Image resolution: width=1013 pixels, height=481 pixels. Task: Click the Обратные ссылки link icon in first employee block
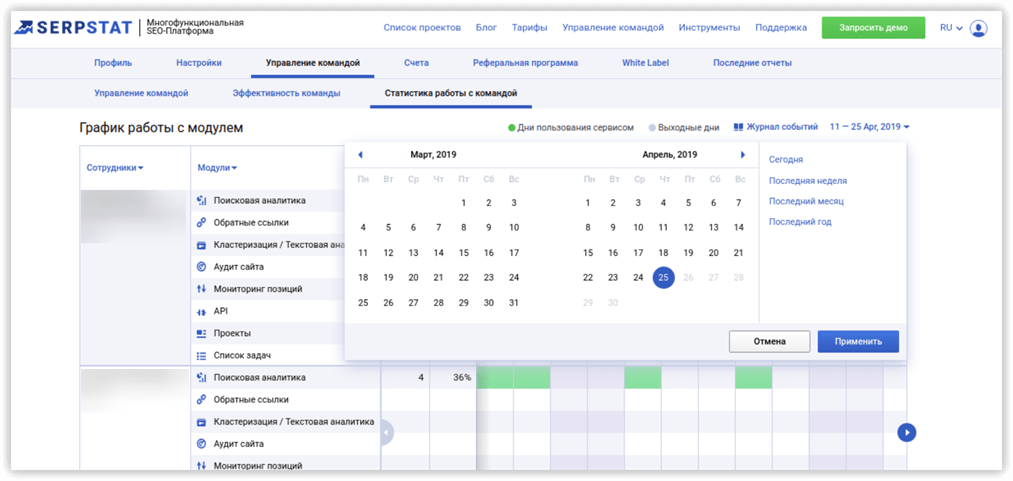(201, 223)
